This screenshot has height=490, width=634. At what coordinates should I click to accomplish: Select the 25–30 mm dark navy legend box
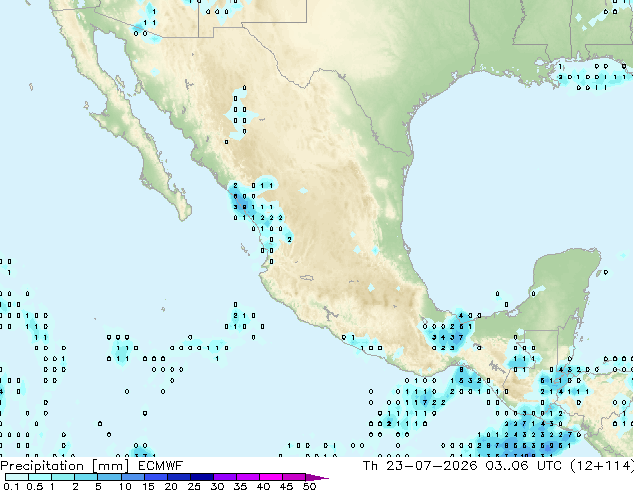(202, 477)
